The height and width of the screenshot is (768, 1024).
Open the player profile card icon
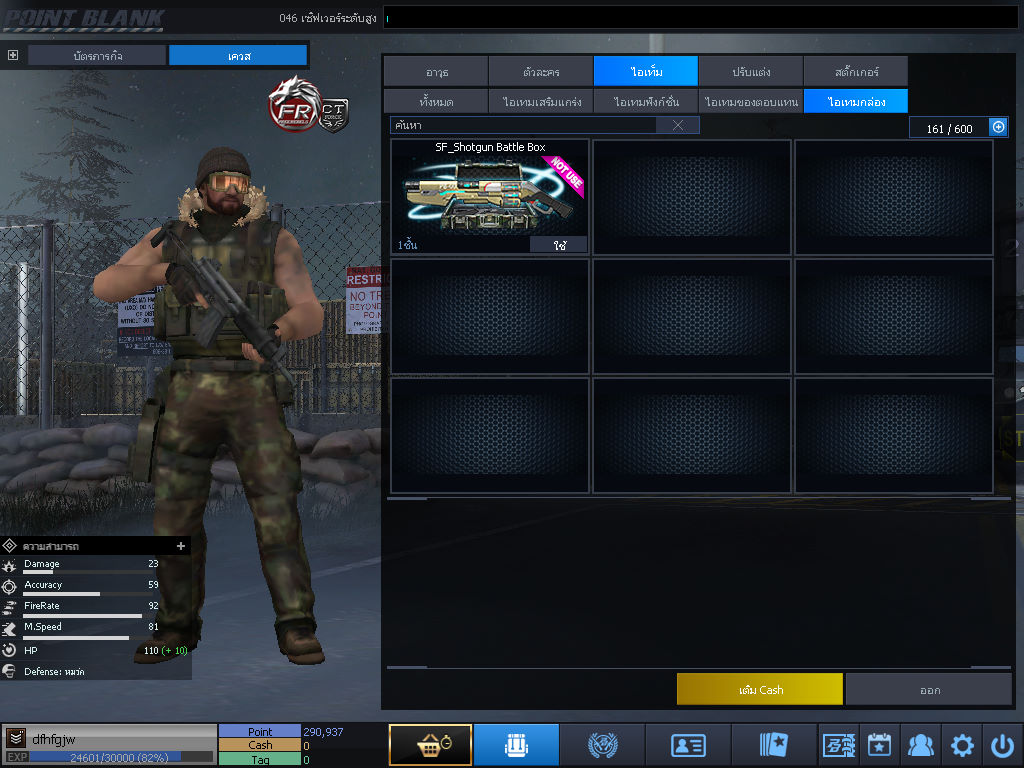click(687, 745)
